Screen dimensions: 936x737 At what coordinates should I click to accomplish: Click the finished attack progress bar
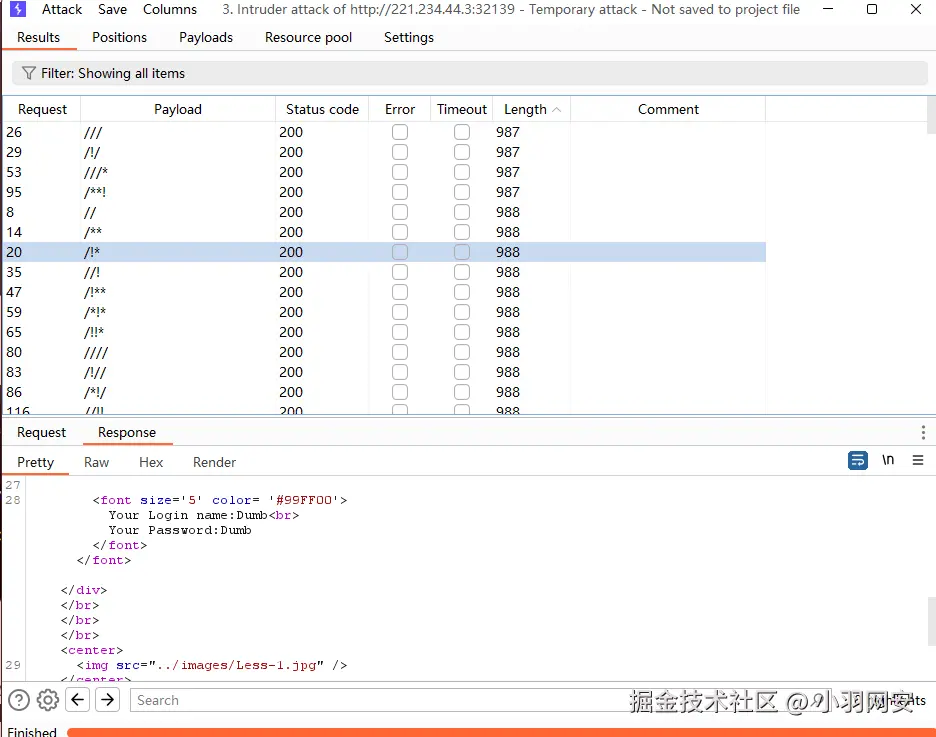point(501,732)
